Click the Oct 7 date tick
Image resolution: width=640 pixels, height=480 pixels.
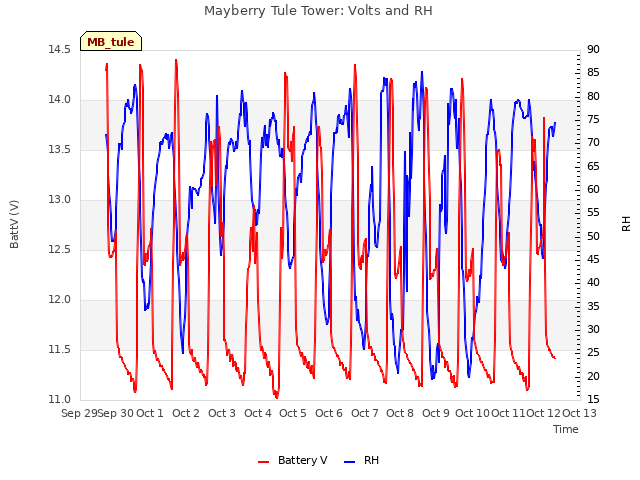pos(364,413)
